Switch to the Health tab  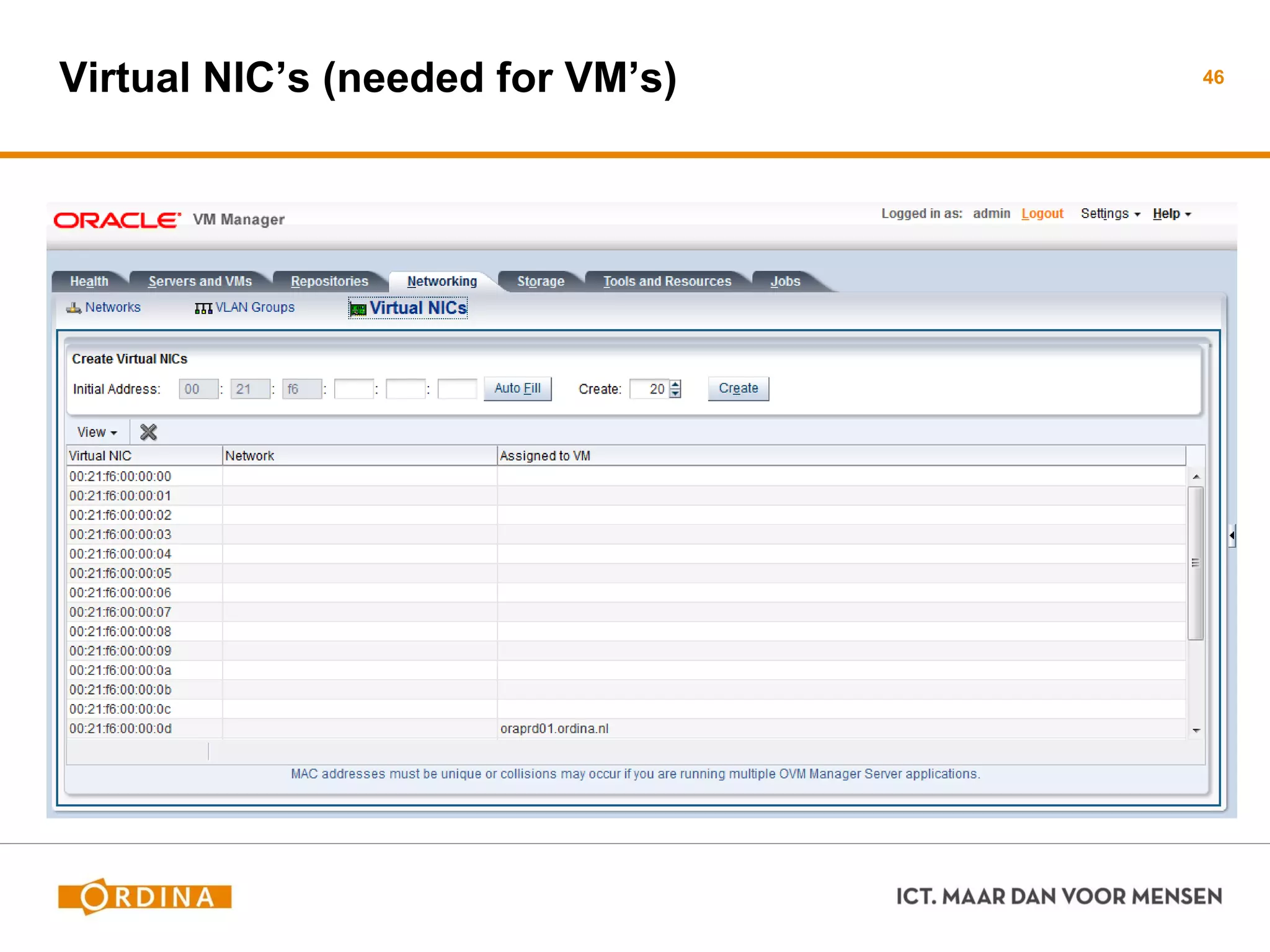click(89, 281)
